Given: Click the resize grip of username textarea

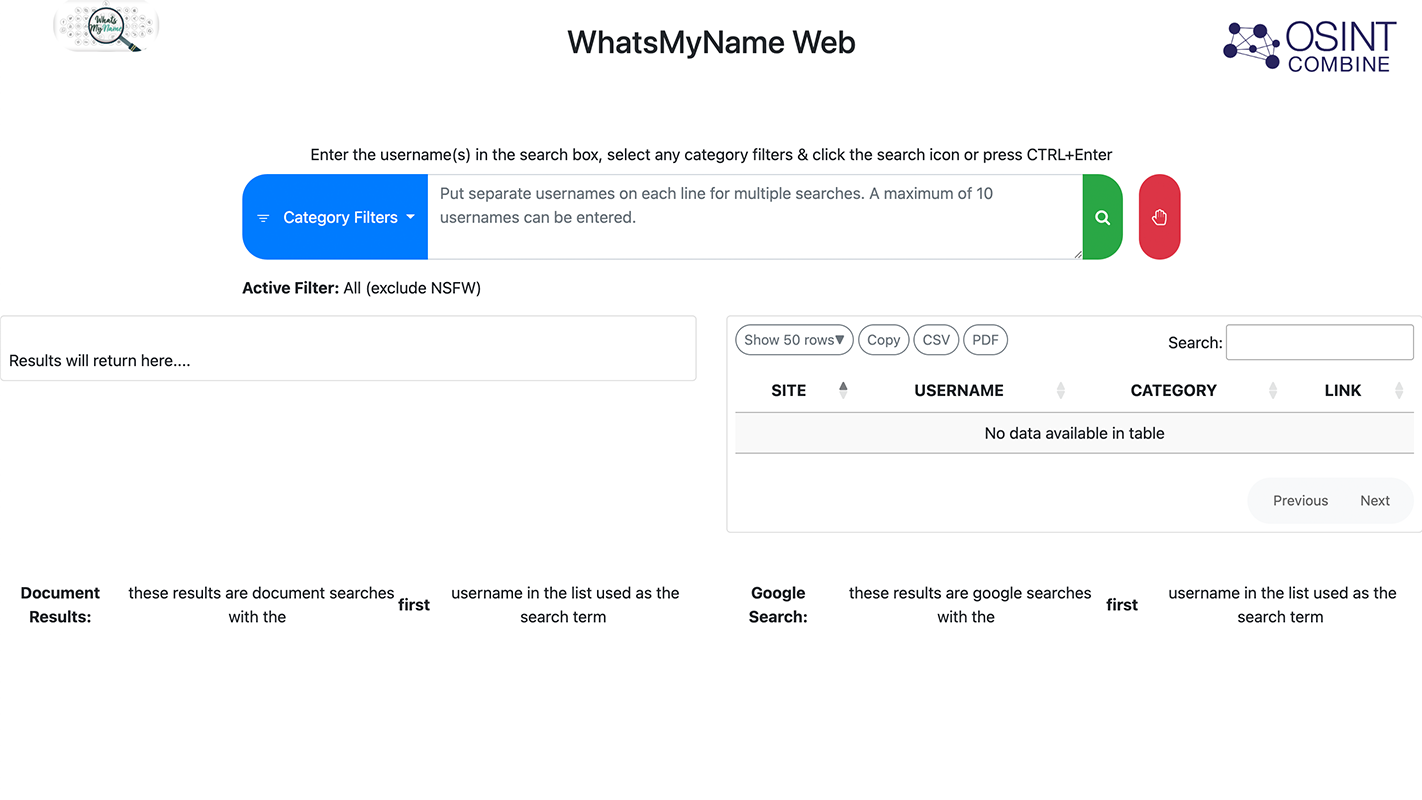Looking at the screenshot, I should 1077,254.
